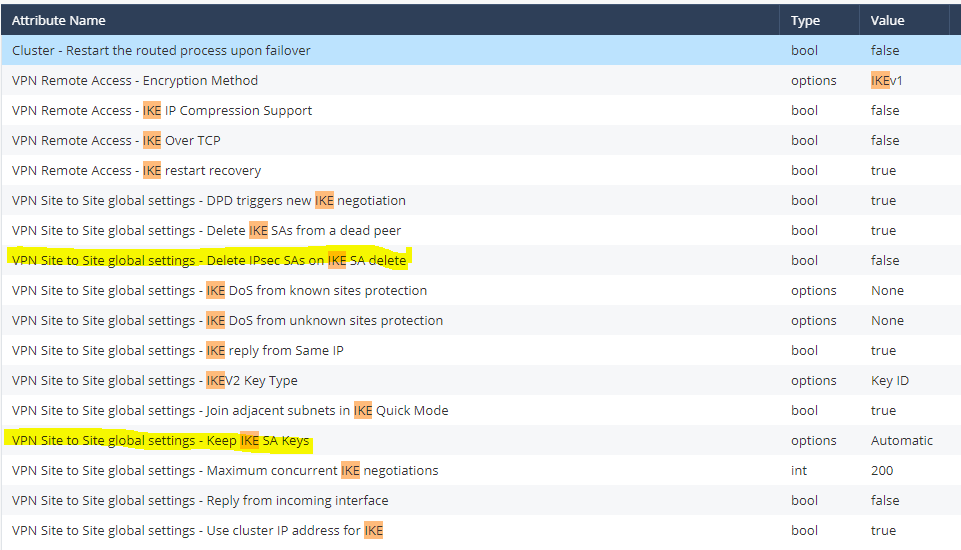Click false value in Reply from incoming interface row

pyautogui.click(x=885, y=501)
